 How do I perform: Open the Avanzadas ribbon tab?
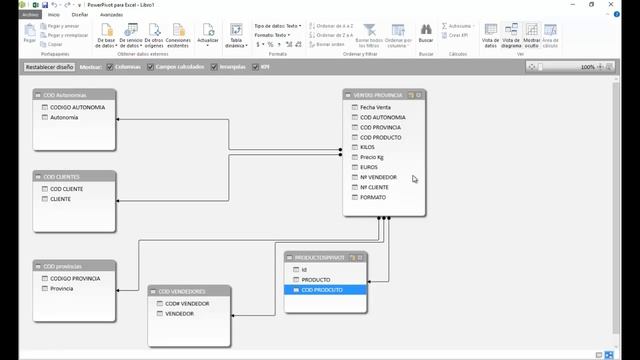point(111,15)
